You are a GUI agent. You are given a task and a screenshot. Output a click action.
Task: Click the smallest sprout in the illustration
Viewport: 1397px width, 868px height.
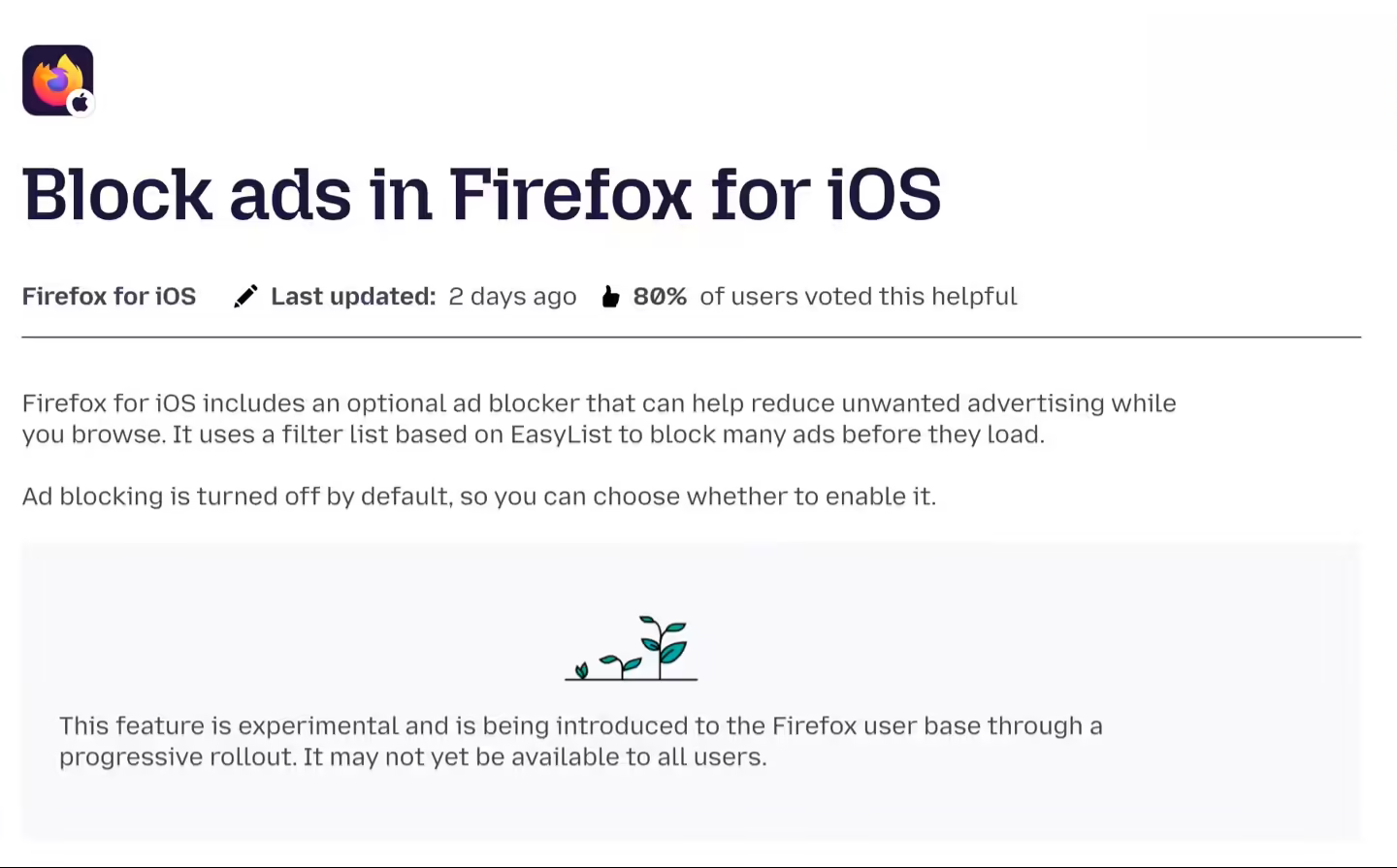pos(581,670)
